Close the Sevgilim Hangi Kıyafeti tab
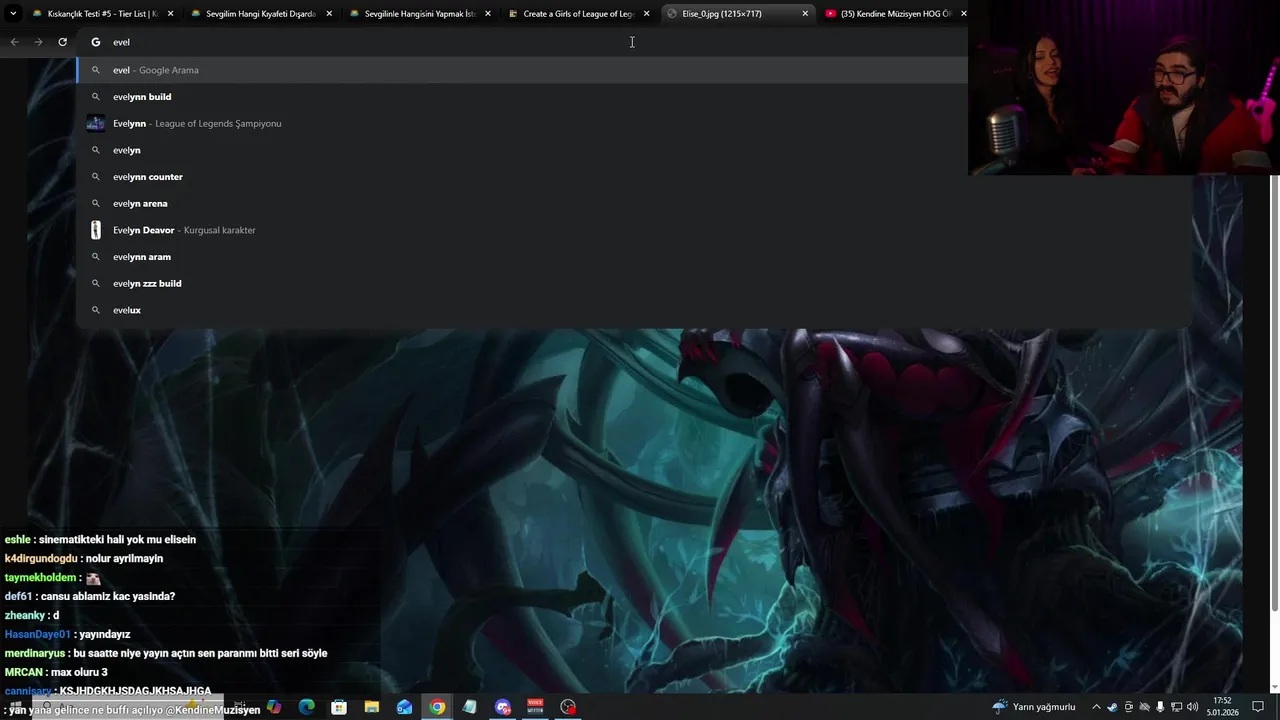1280x720 pixels. tap(329, 14)
